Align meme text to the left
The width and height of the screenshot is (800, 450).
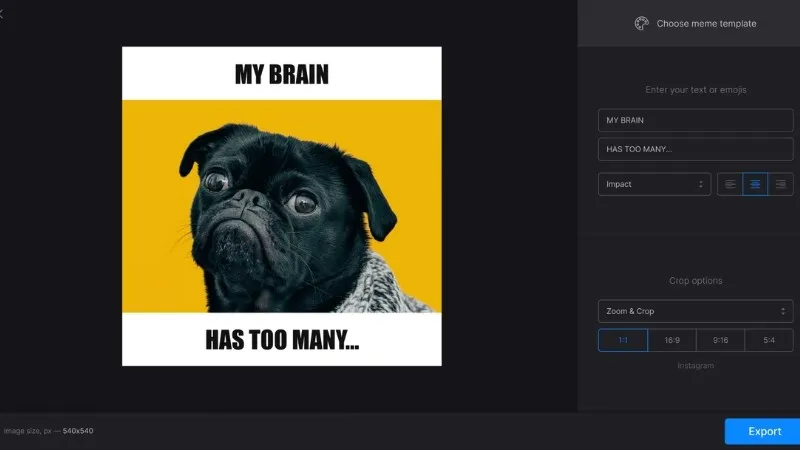coord(730,184)
